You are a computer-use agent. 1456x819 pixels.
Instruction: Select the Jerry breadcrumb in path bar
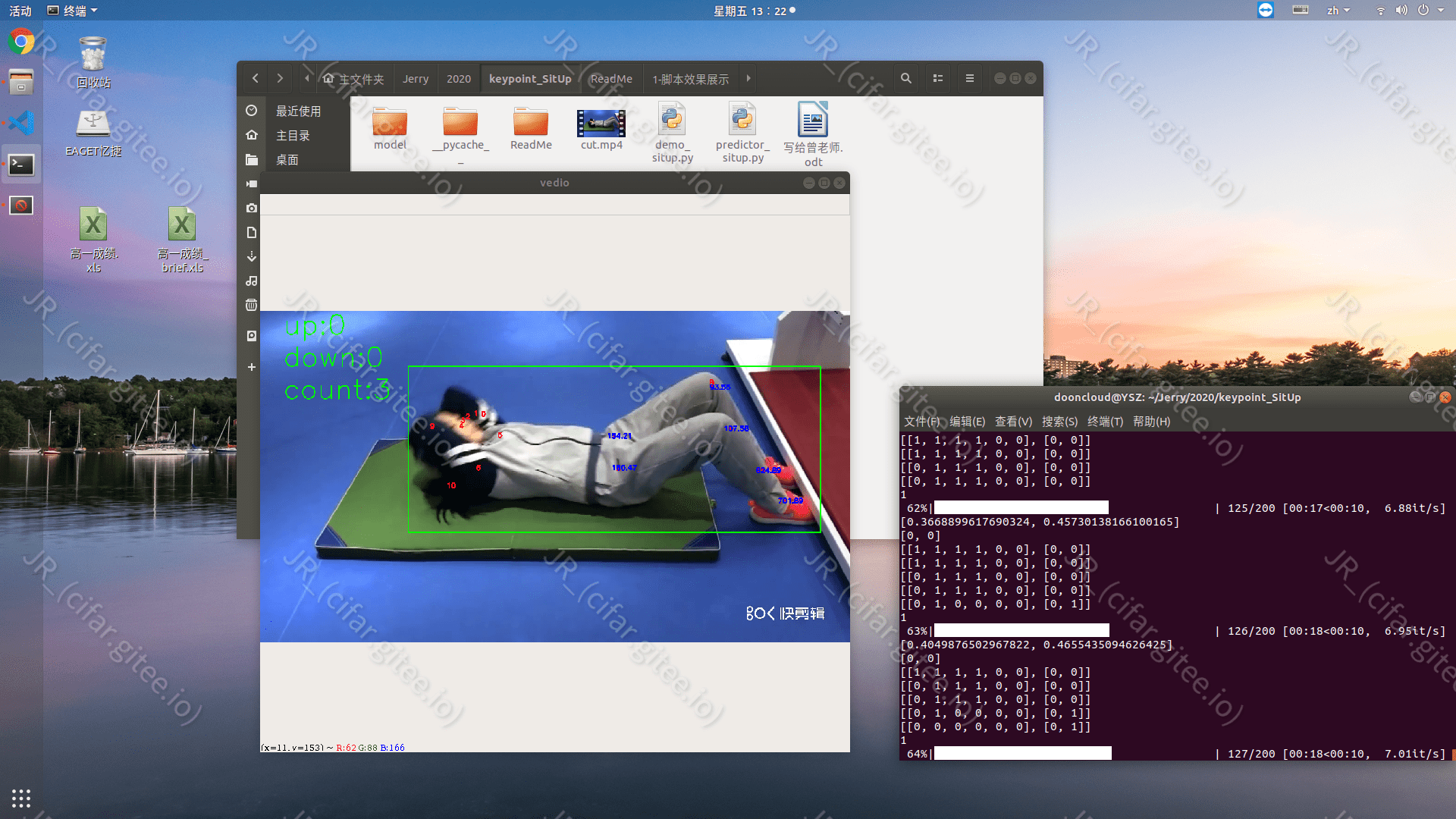416,79
